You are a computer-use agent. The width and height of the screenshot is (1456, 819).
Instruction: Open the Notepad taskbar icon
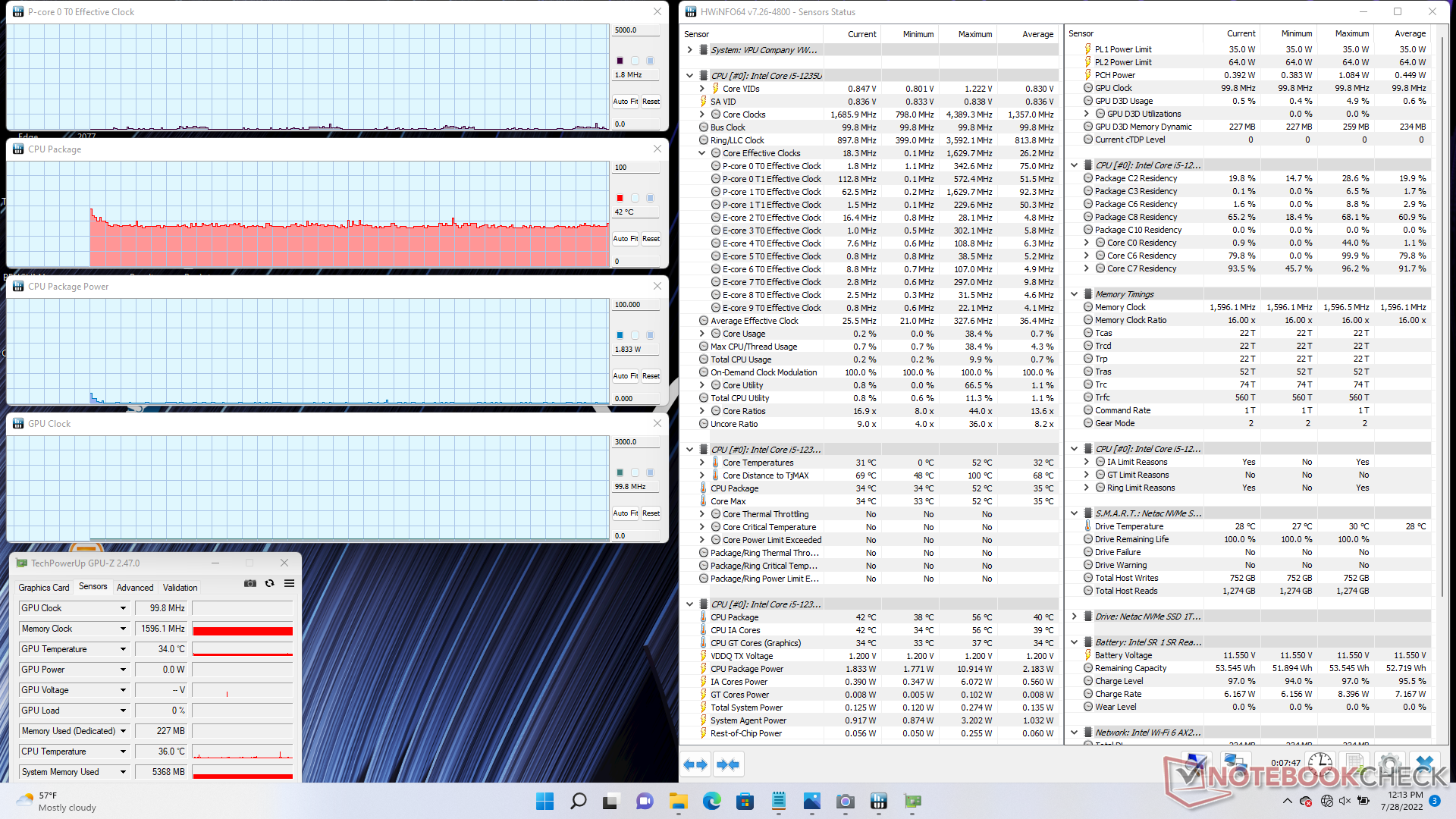point(778,801)
